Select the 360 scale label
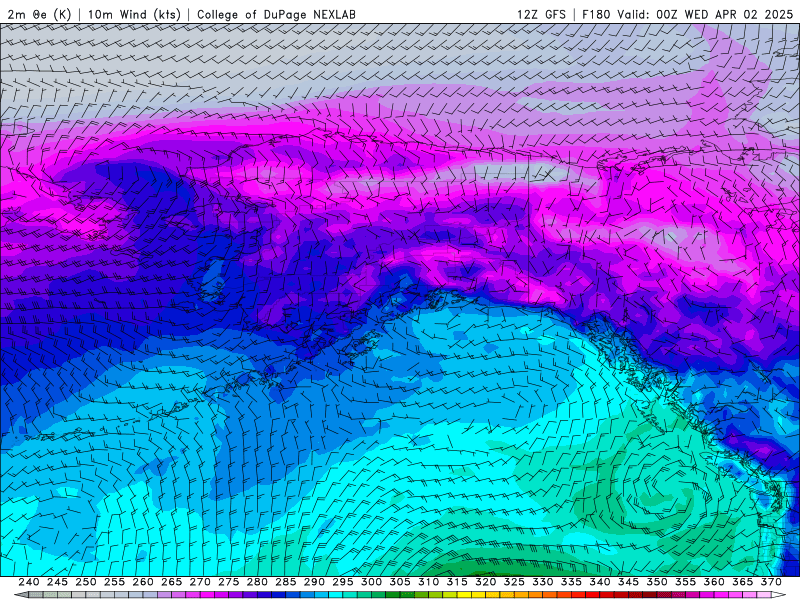The height and width of the screenshot is (600, 800). click(714, 582)
